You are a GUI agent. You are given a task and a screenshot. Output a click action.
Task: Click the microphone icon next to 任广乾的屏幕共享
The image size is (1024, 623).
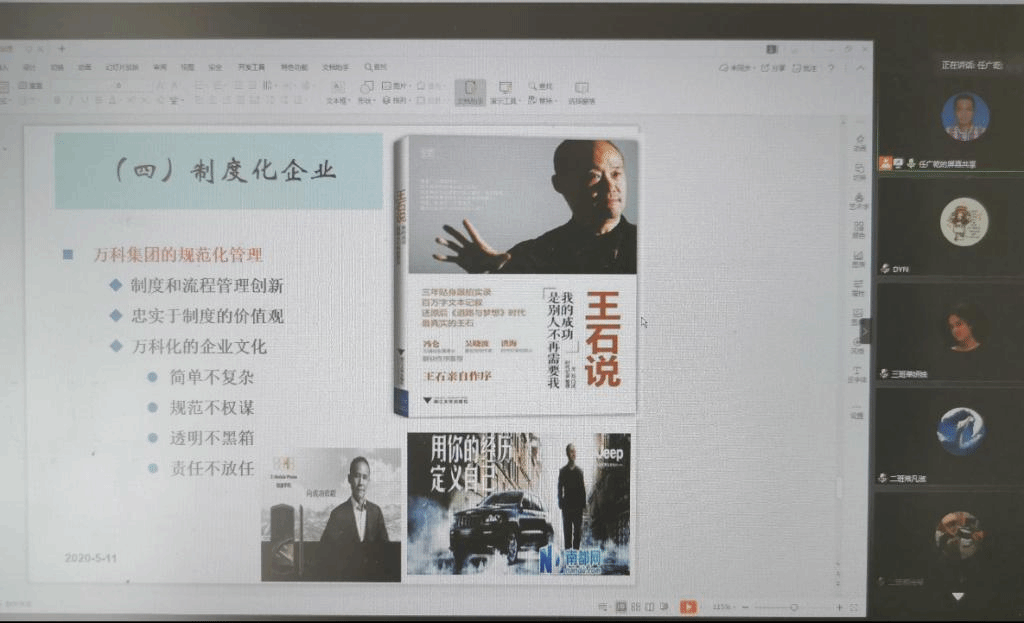(911, 163)
